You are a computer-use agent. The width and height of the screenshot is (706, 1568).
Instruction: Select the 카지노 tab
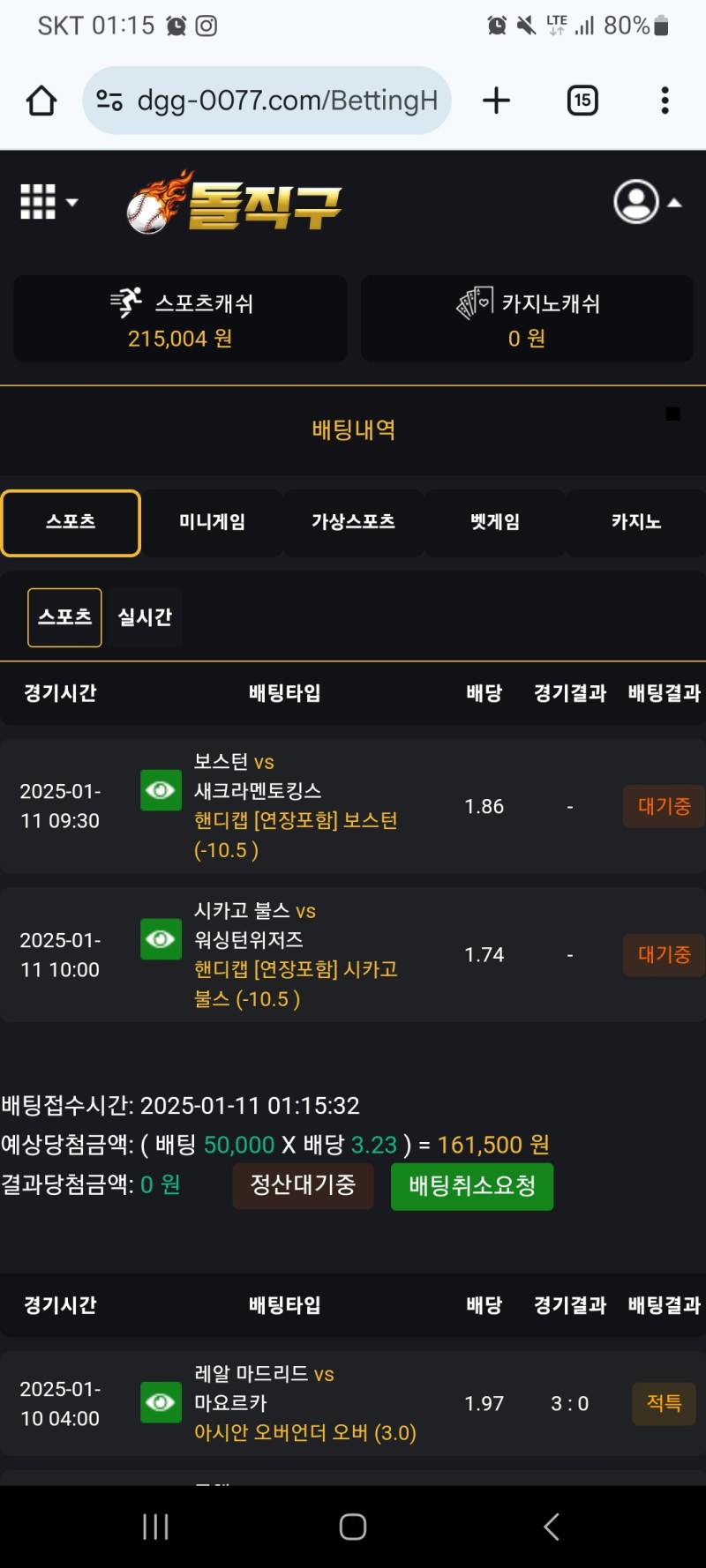635,522
